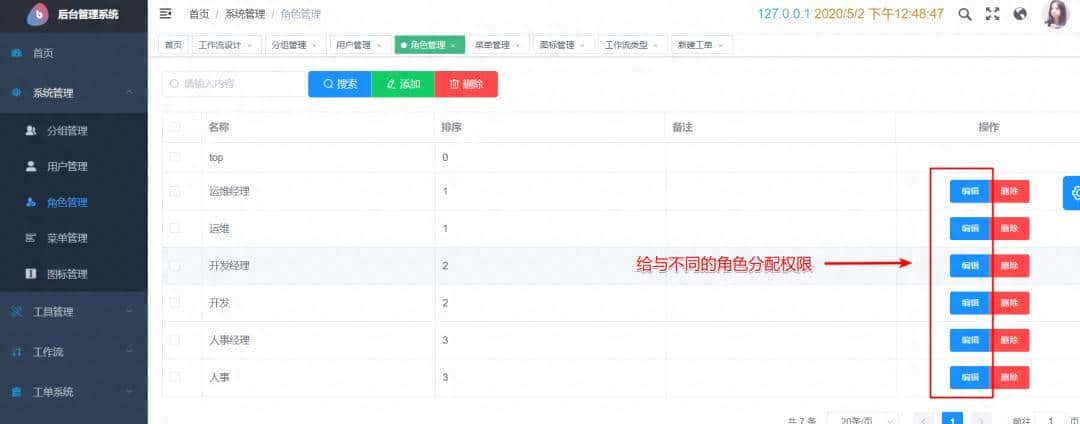Check the box for the 运维 row

[x=174, y=228]
